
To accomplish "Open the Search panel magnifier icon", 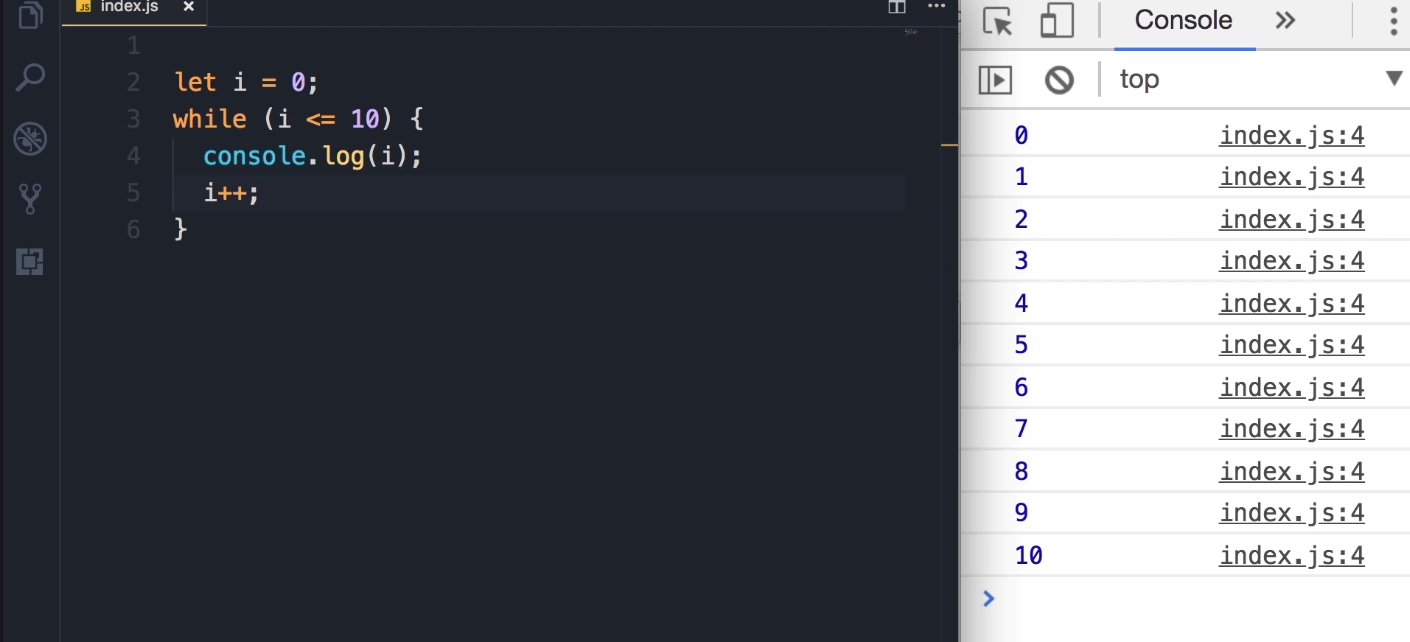I will pyautogui.click(x=31, y=77).
